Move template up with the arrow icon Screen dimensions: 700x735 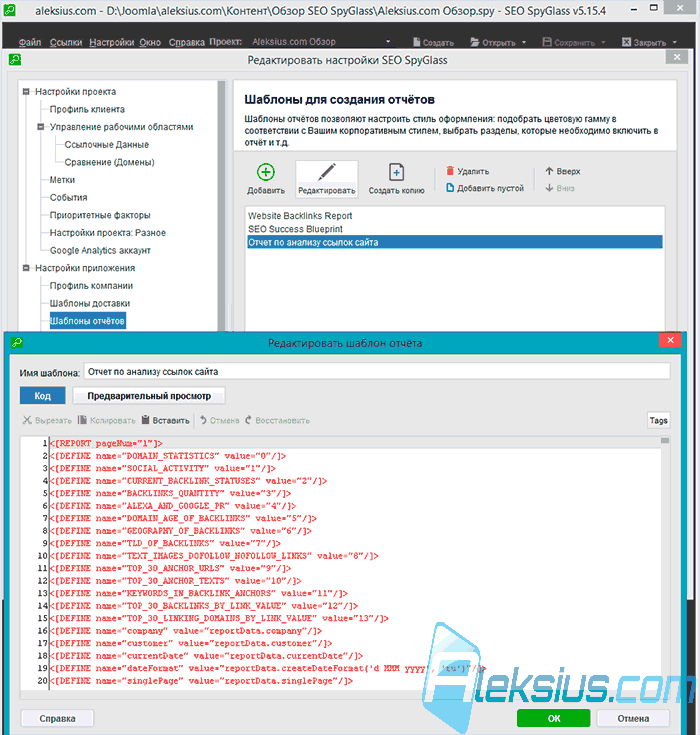[549, 171]
